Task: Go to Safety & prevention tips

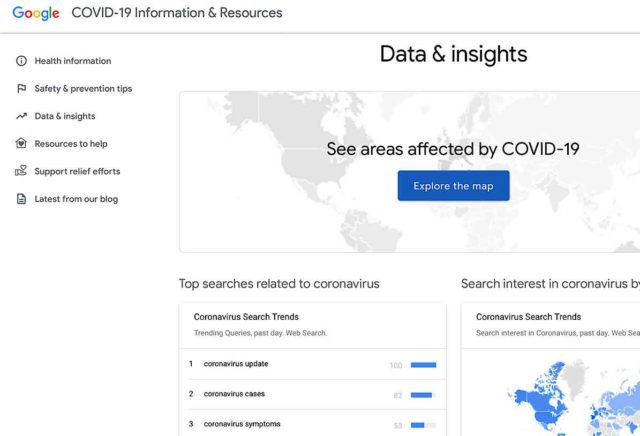Action: [83, 89]
